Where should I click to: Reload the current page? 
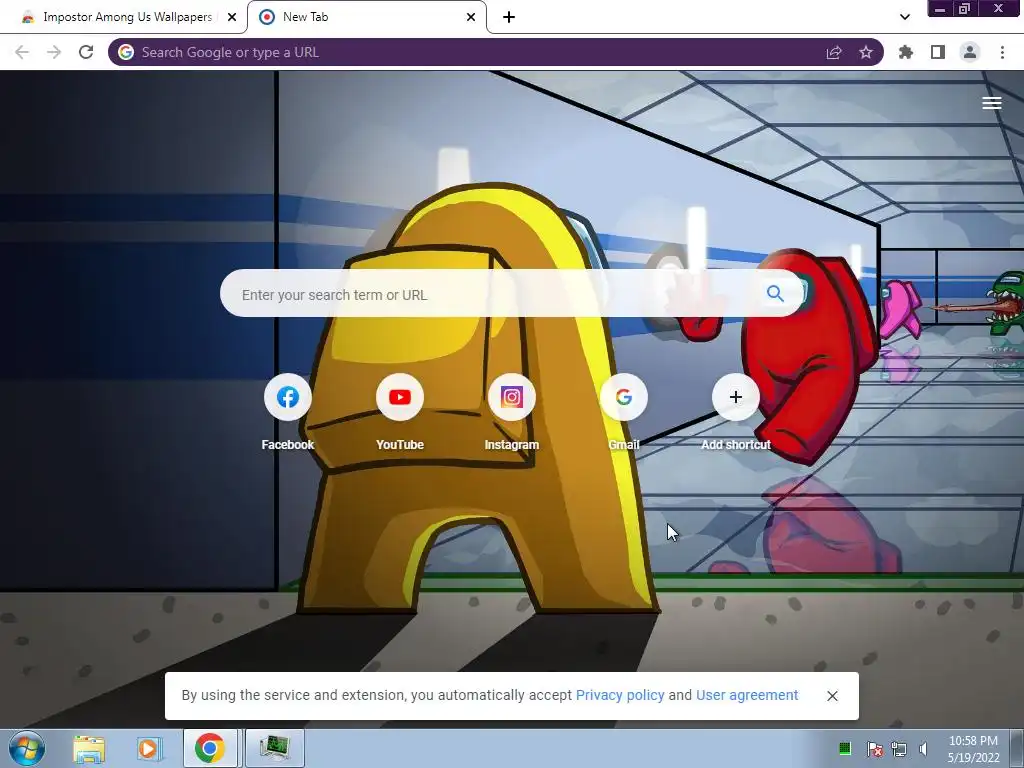tap(86, 52)
